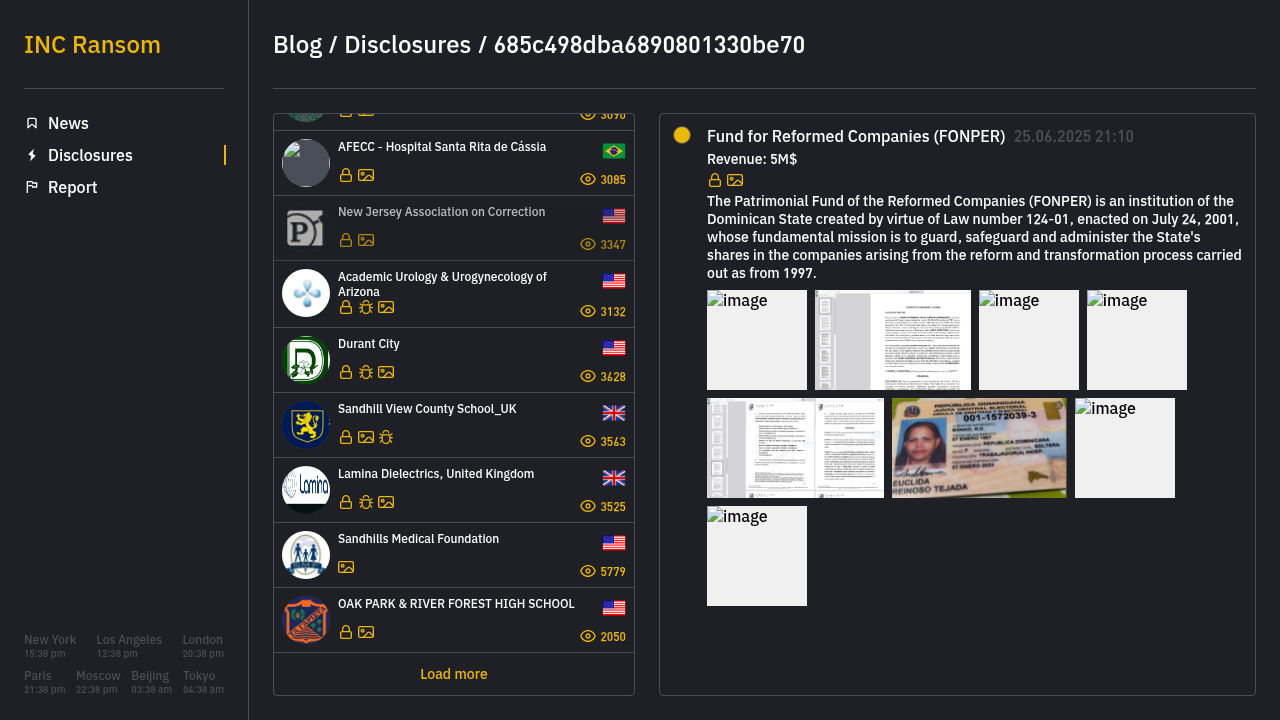Click the News bookmark icon in sidebar

[32, 123]
